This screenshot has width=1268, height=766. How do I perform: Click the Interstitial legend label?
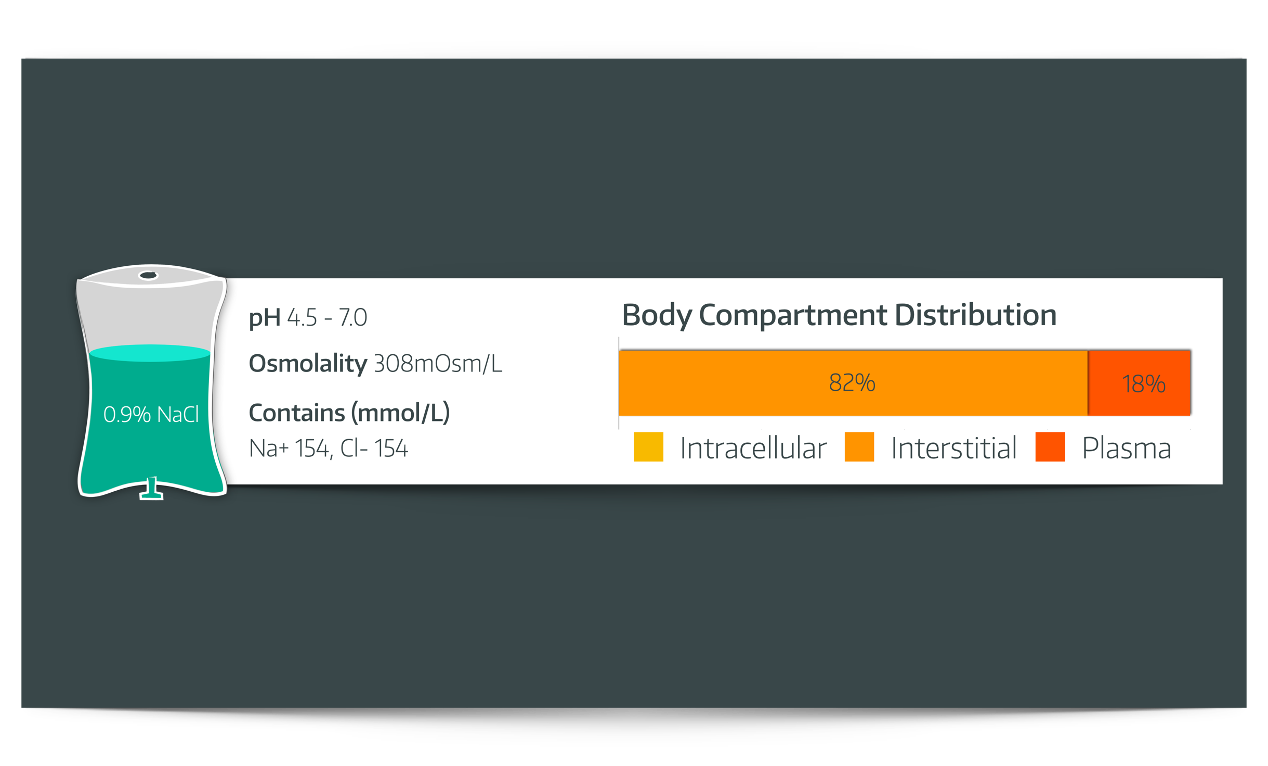(953, 448)
